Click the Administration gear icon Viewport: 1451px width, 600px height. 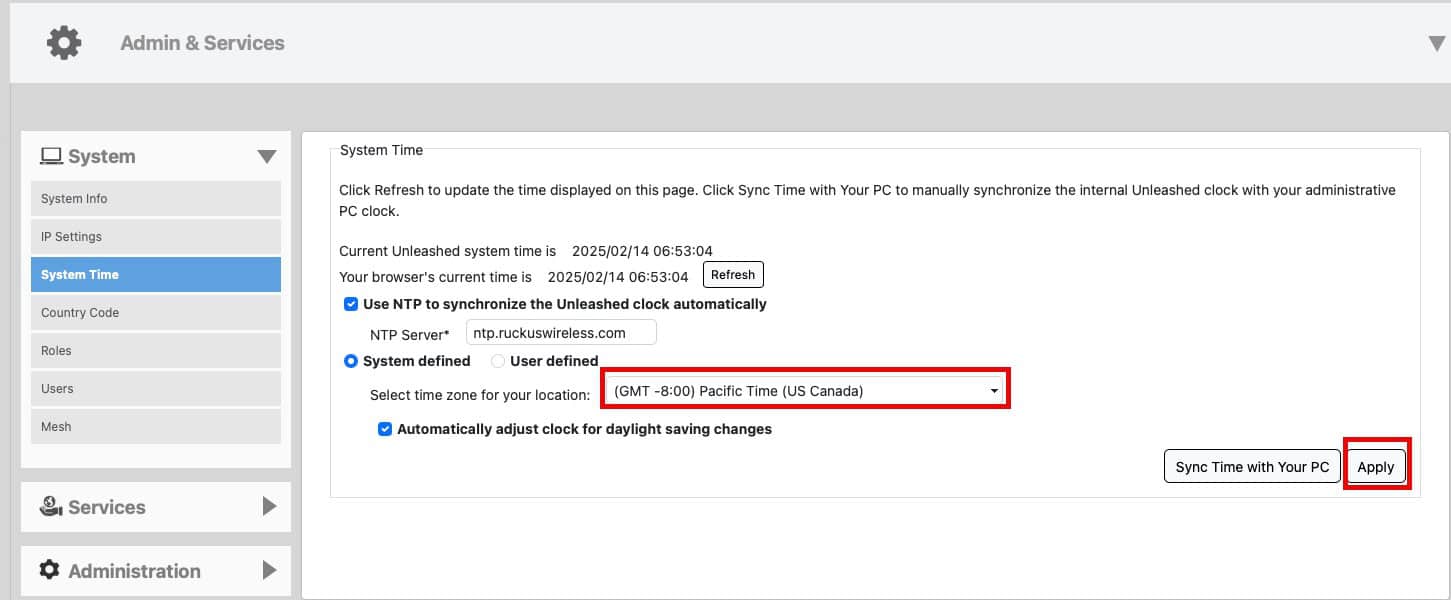tap(49, 570)
